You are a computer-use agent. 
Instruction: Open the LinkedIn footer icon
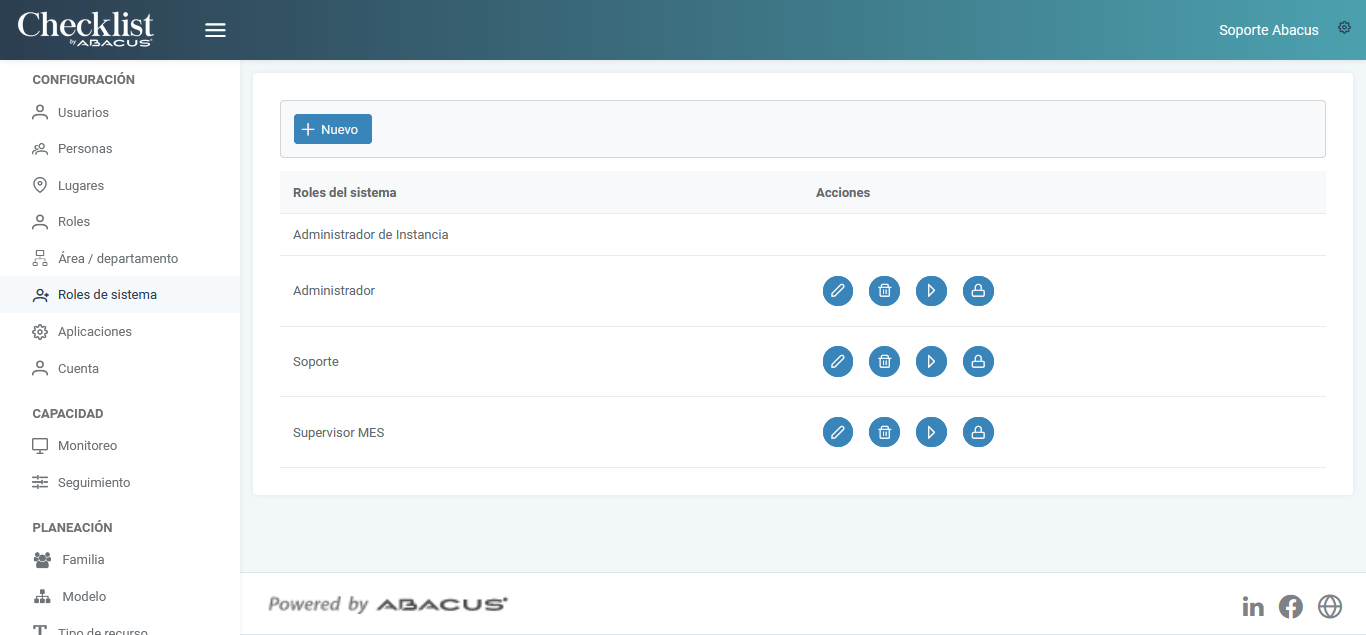tap(1253, 606)
